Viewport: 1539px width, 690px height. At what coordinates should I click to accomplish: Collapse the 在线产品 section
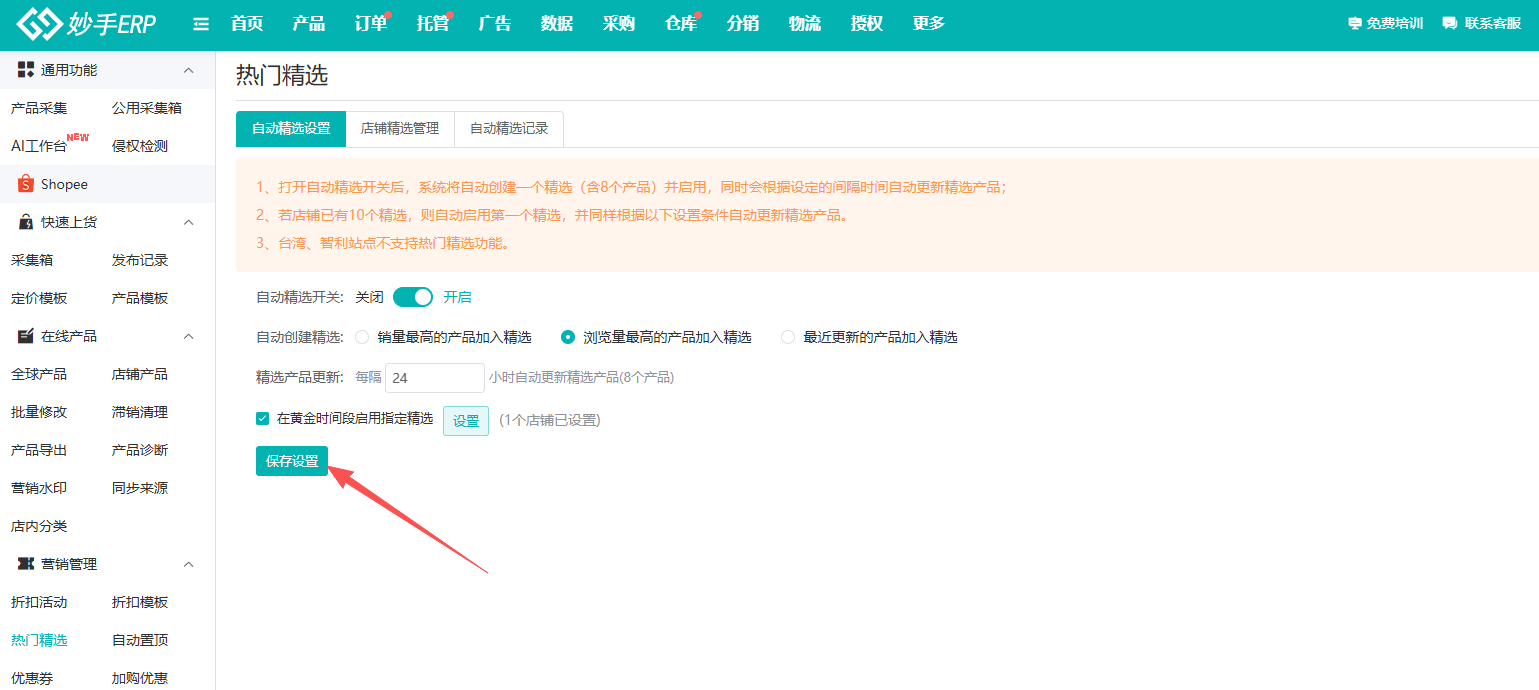pos(188,335)
